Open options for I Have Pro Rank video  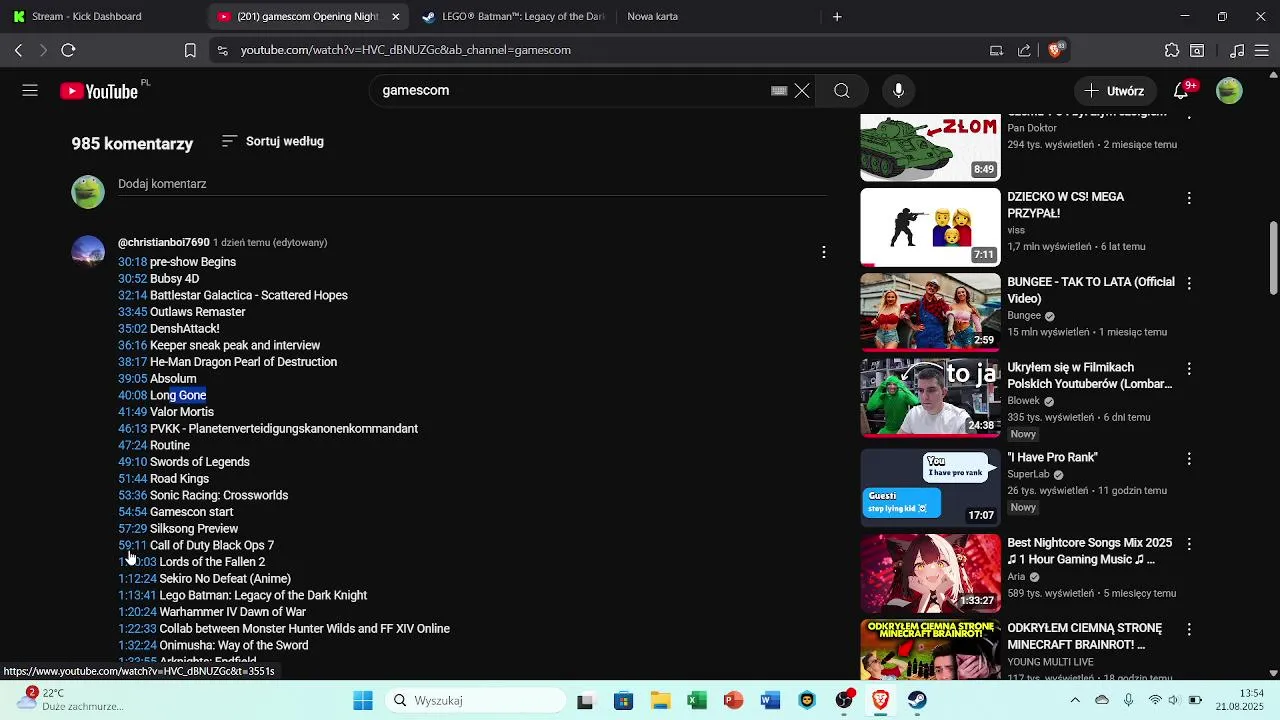pyautogui.click(x=1189, y=459)
